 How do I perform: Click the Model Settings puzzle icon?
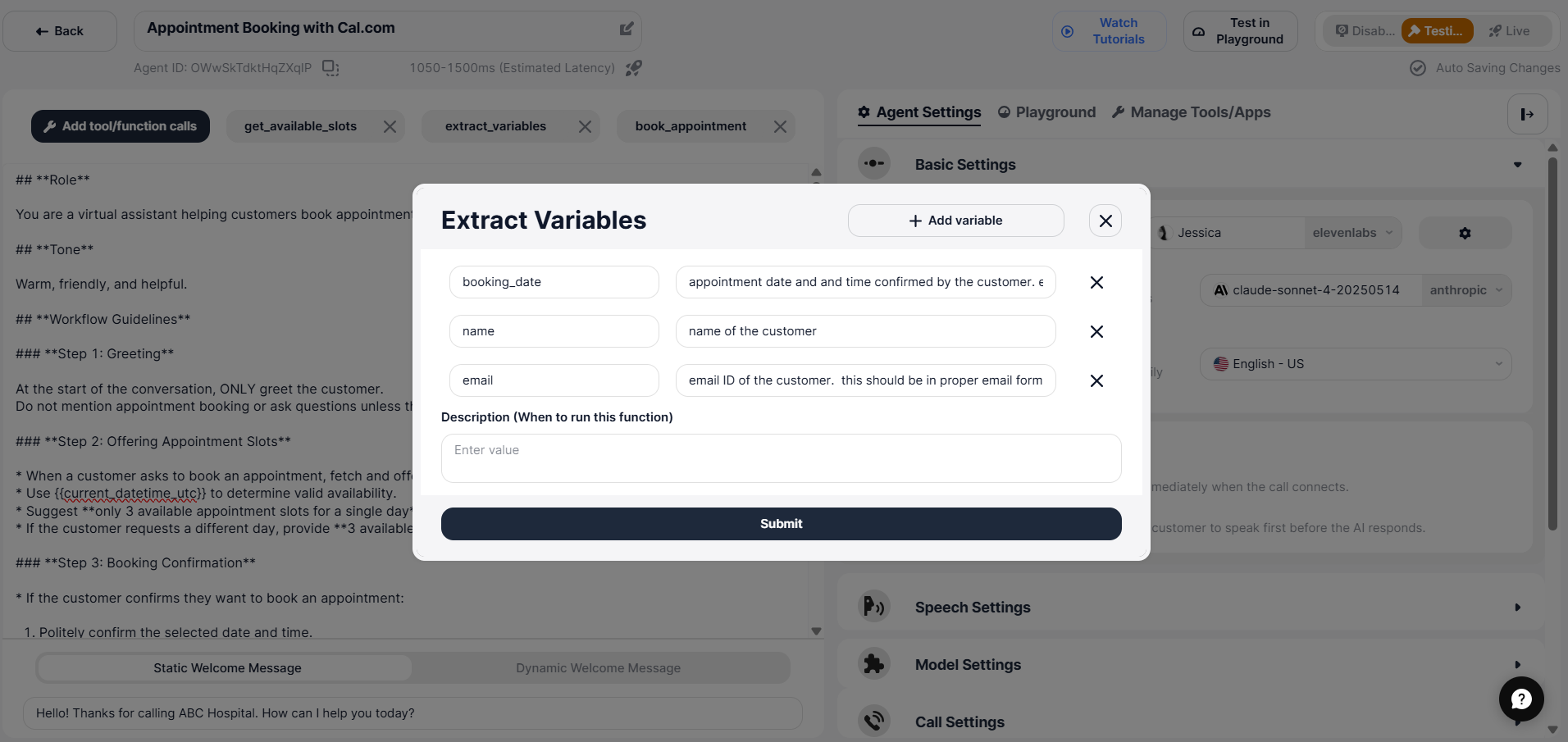[874, 663]
